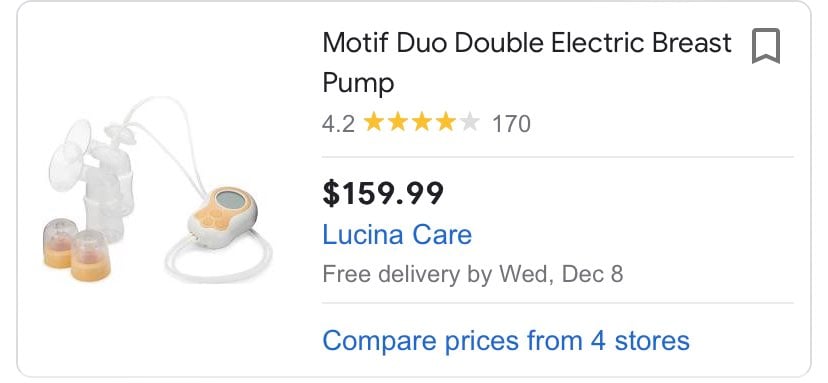Click the $159.99 price
Screen dimensions: 828x383
pyautogui.click(x=383, y=193)
